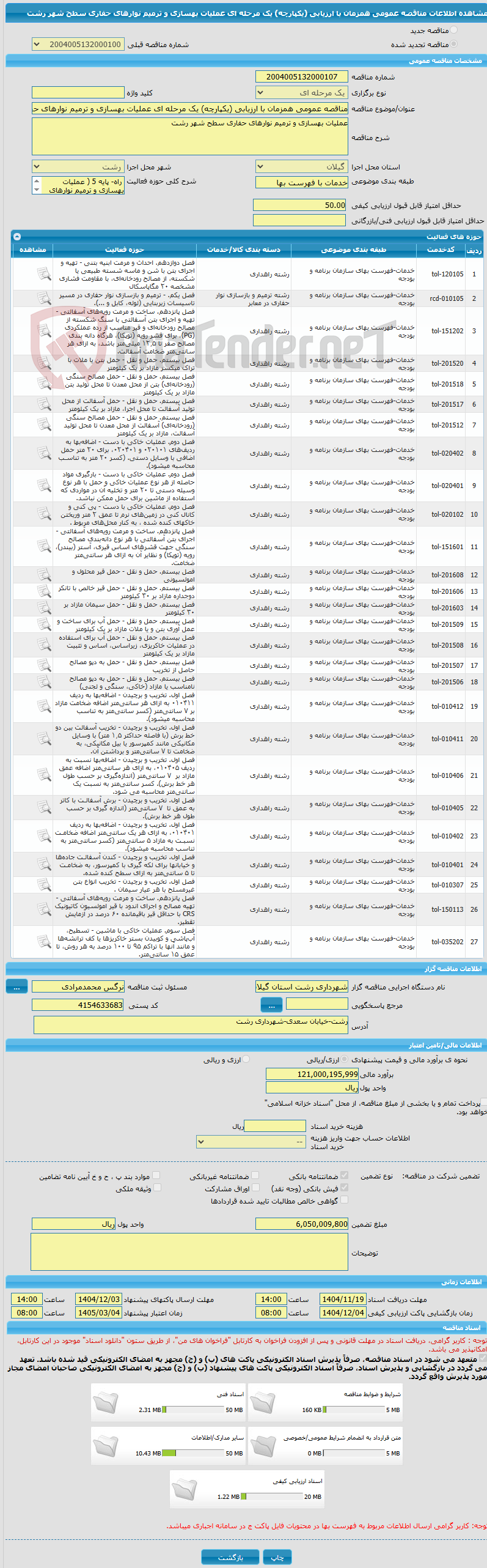The height and width of the screenshot is (1568, 487).
Task: Open view icon for row tol-010412
Action: pos(44,706)
